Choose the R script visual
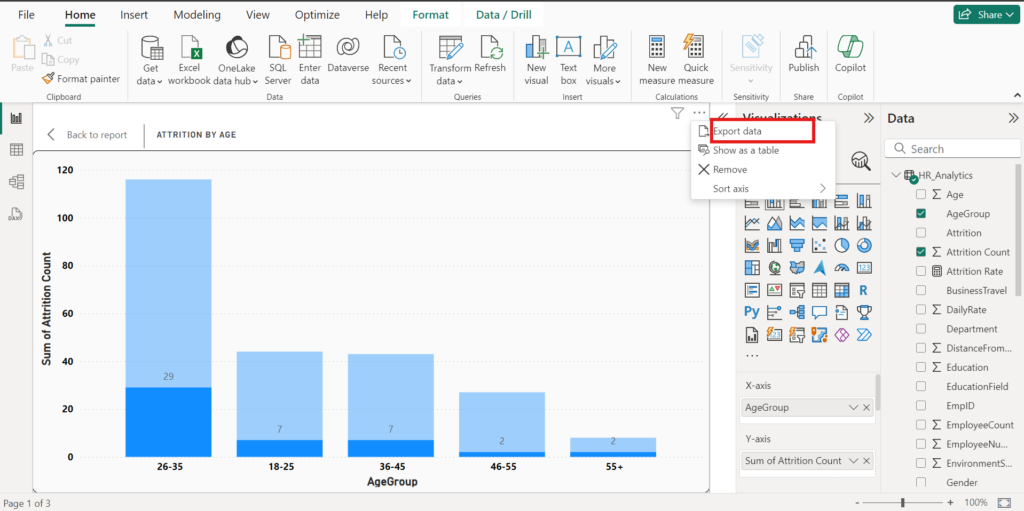 click(864, 289)
